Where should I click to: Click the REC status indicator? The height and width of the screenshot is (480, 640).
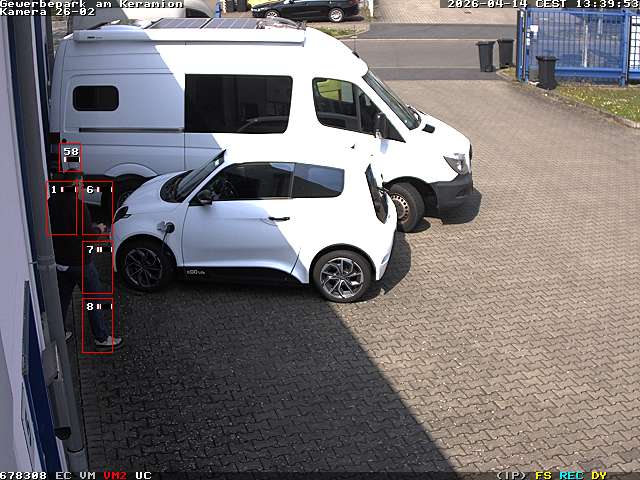point(571,475)
